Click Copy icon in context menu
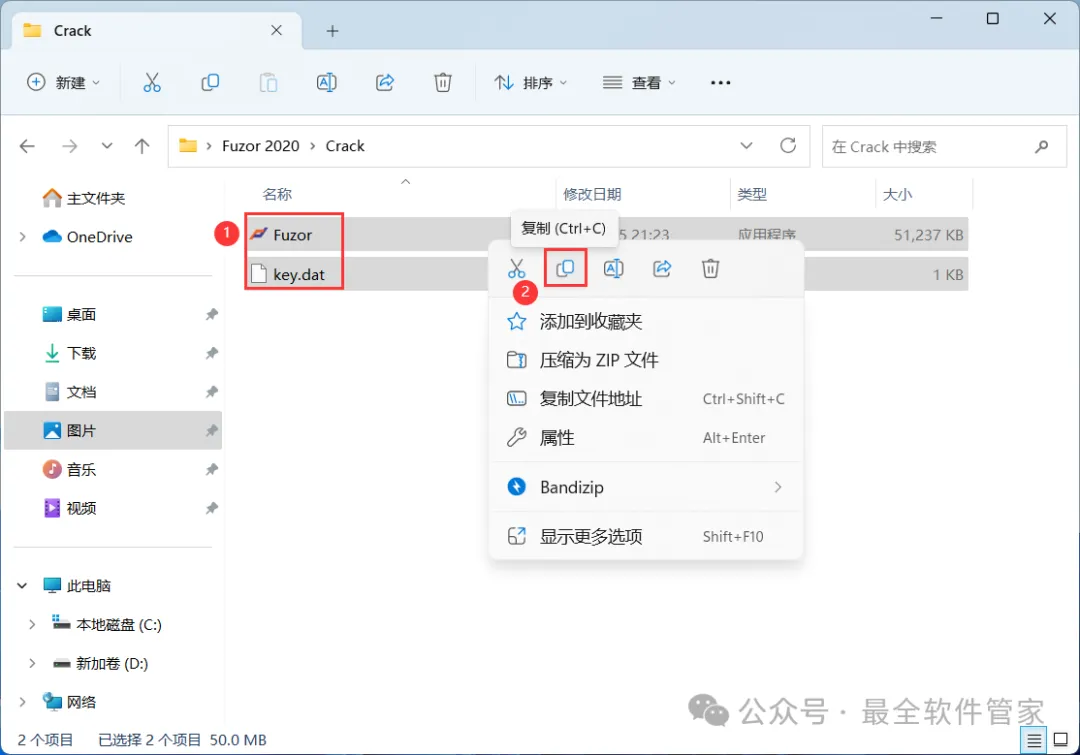 pos(565,268)
